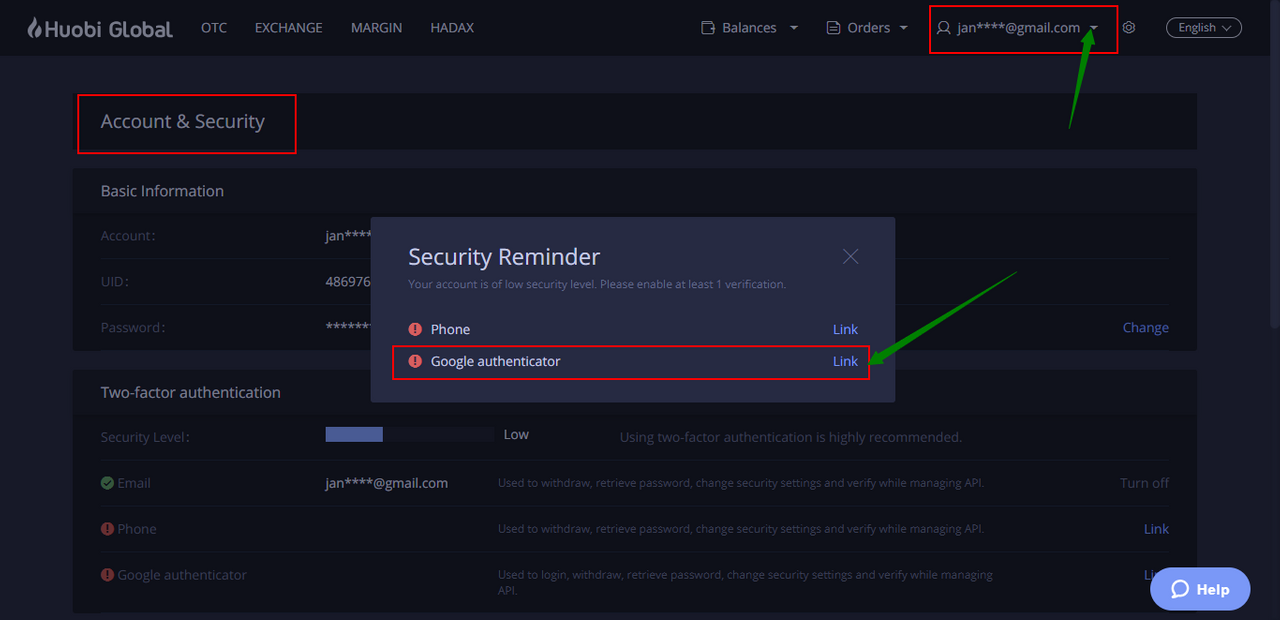Click the jan****@gmail.com value in Email row
The image size is (1280, 620).
point(387,483)
